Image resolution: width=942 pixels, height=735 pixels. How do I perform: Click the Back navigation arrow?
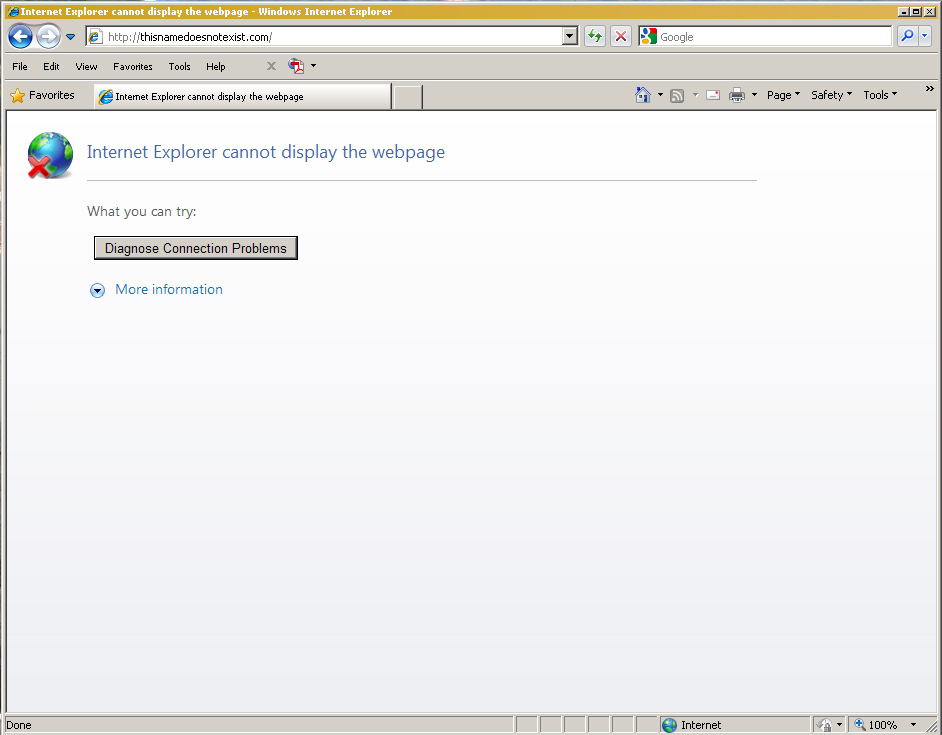20,37
